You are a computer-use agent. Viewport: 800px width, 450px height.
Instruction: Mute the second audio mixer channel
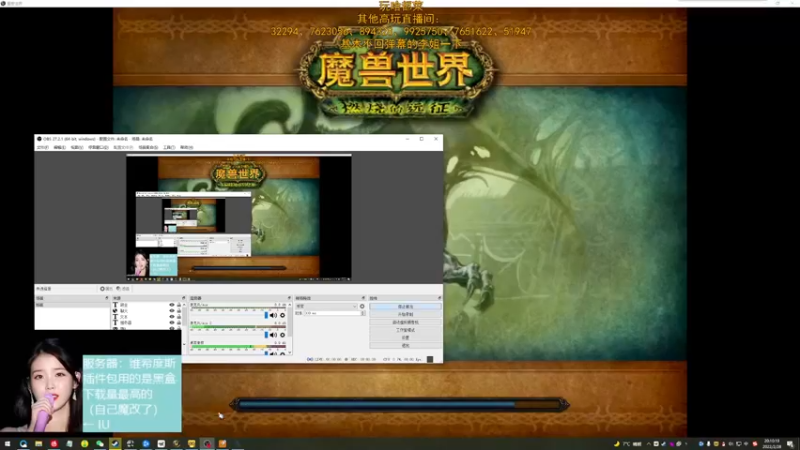pos(273,335)
